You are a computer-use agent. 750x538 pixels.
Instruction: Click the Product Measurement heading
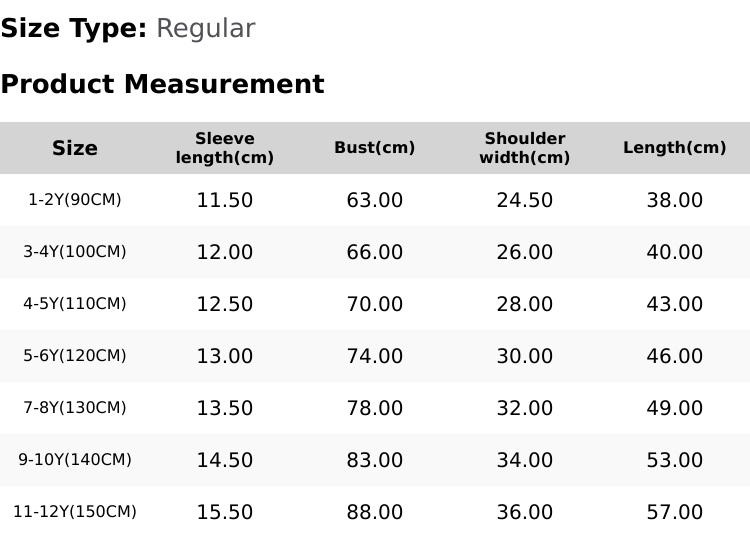pos(162,84)
